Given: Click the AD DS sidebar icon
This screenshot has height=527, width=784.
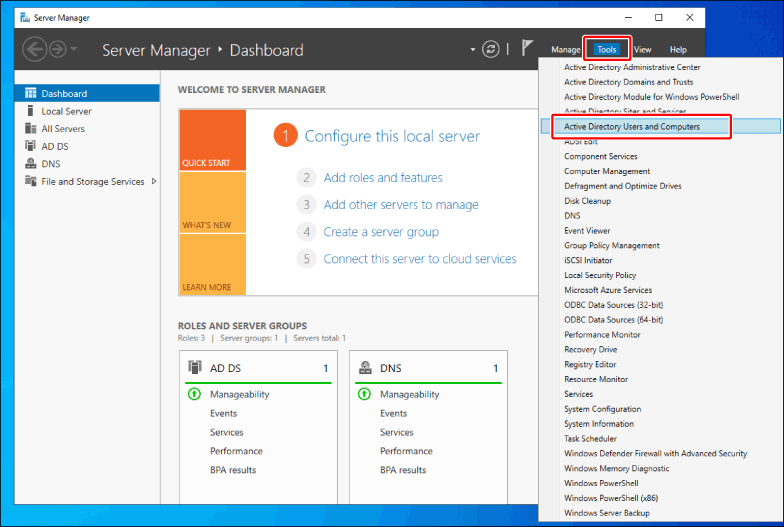Looking at the screenshot, I should 30,146.
